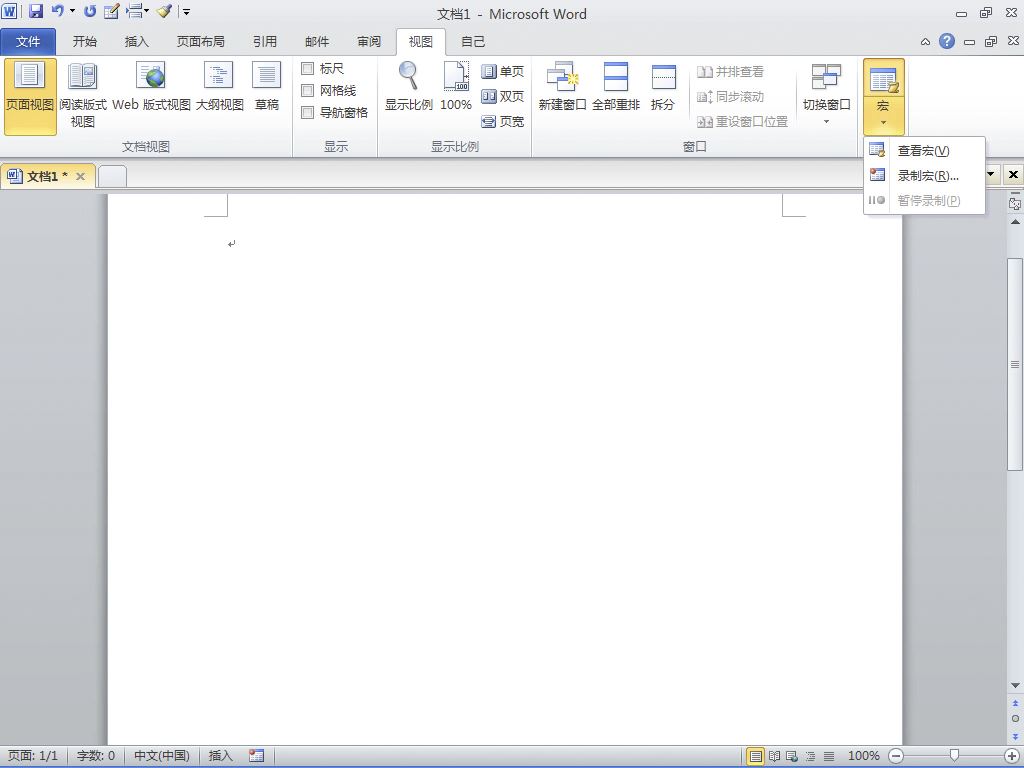Click 拆分 split window
The height and width of the screenshot is (768, 1024).
[x=663, y=86]
